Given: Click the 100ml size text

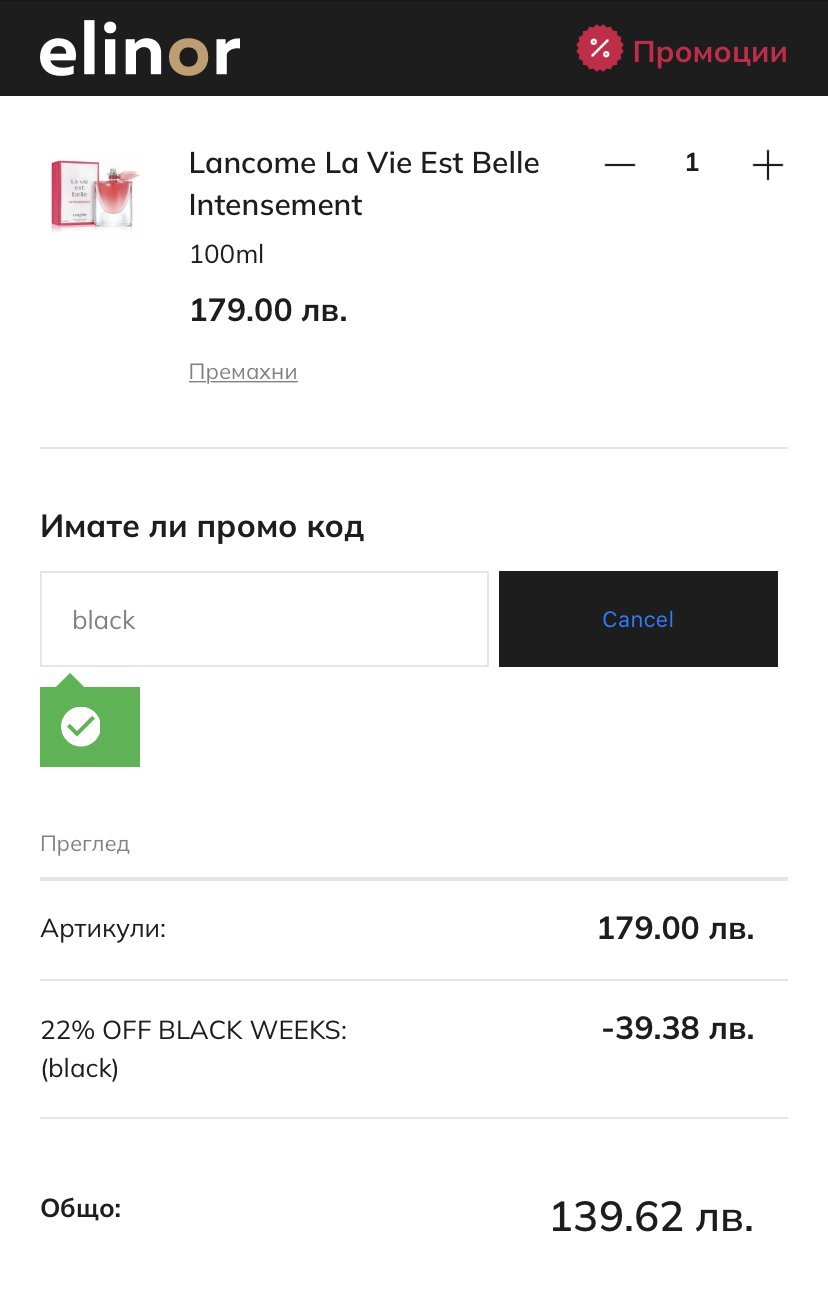Looking at the screenshot, I should pyautogui.click(x=227, y=255).
